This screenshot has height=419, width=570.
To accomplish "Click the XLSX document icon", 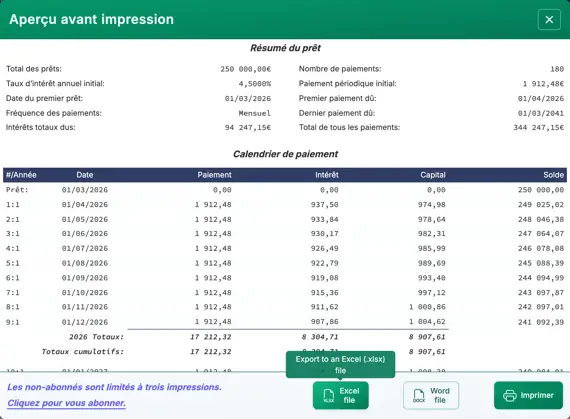I will pos(329,395).
